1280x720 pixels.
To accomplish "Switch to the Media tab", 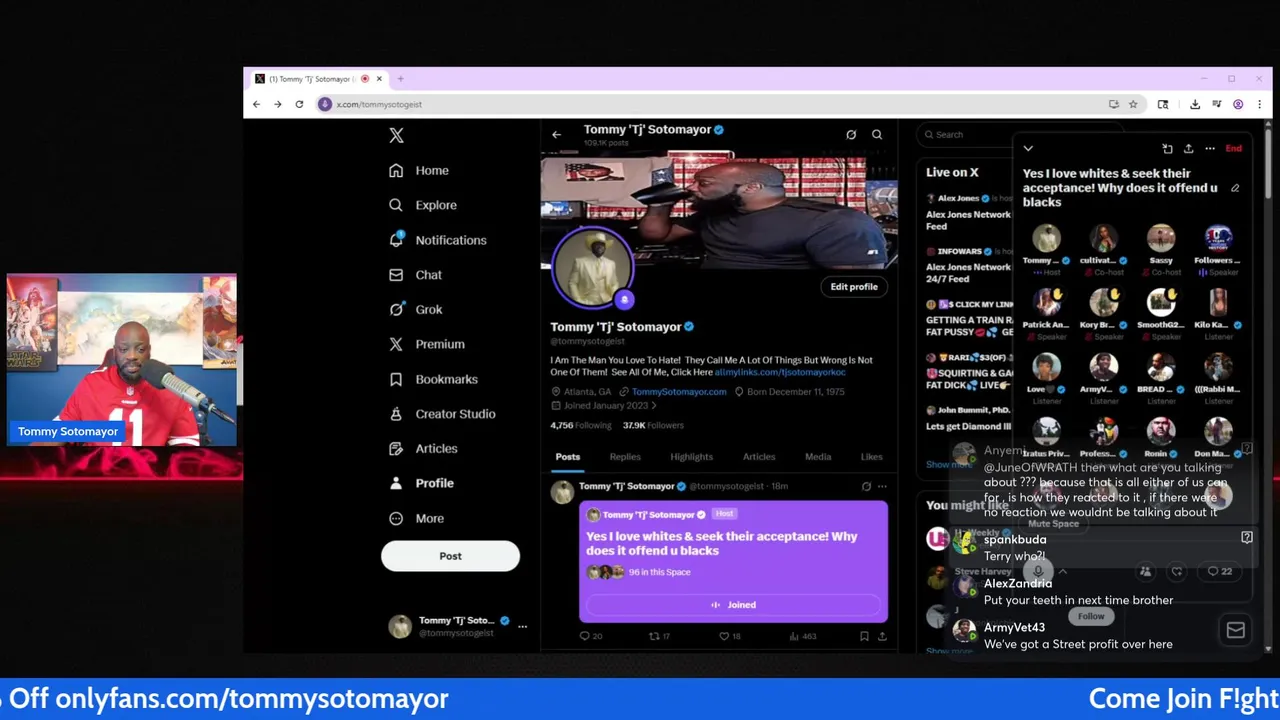I will coord(818,457).
